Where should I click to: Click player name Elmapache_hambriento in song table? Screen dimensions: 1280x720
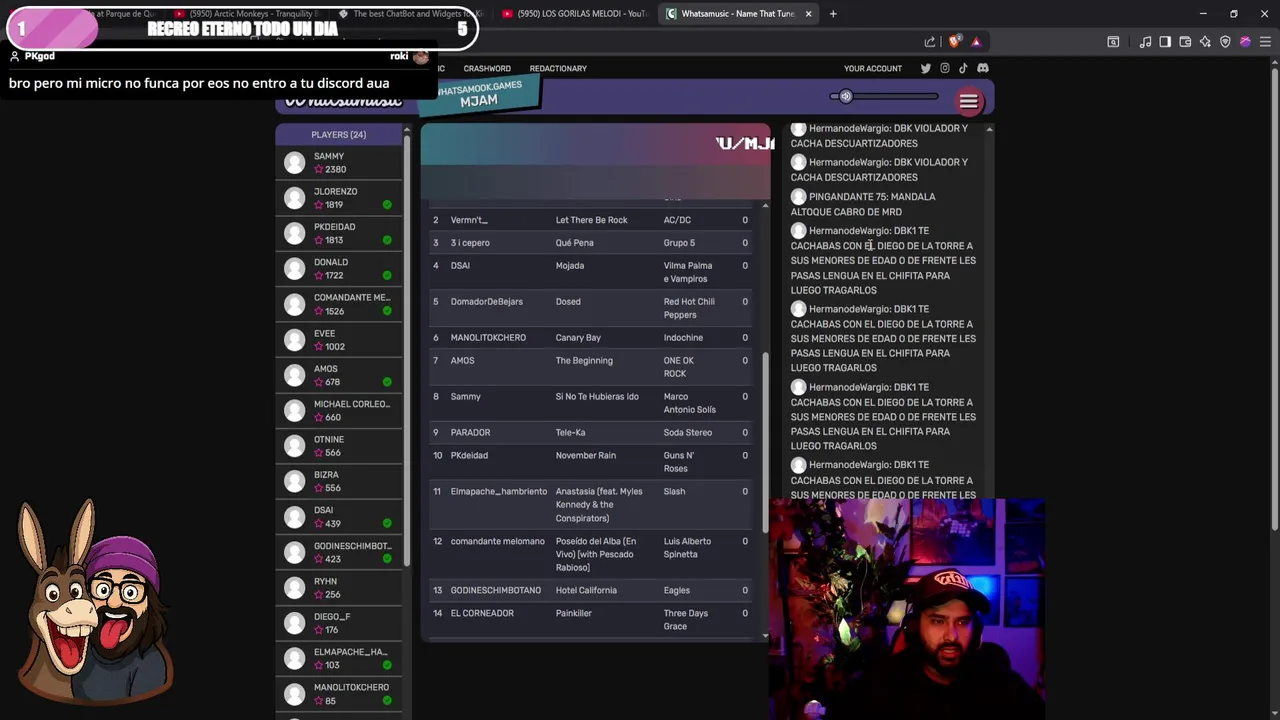pyautogui.click(x=498, y=491)
